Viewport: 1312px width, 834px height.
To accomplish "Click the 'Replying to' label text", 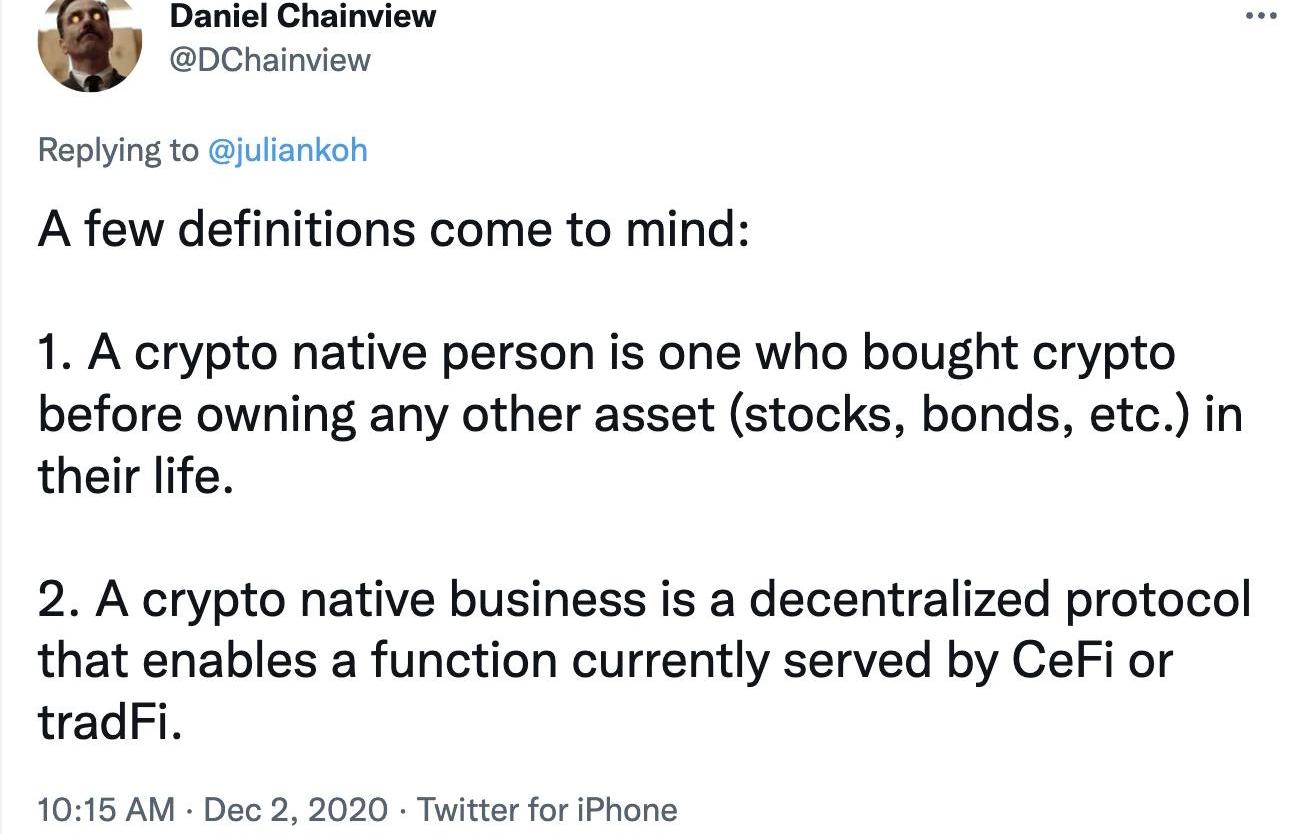I will pos(118,151).
